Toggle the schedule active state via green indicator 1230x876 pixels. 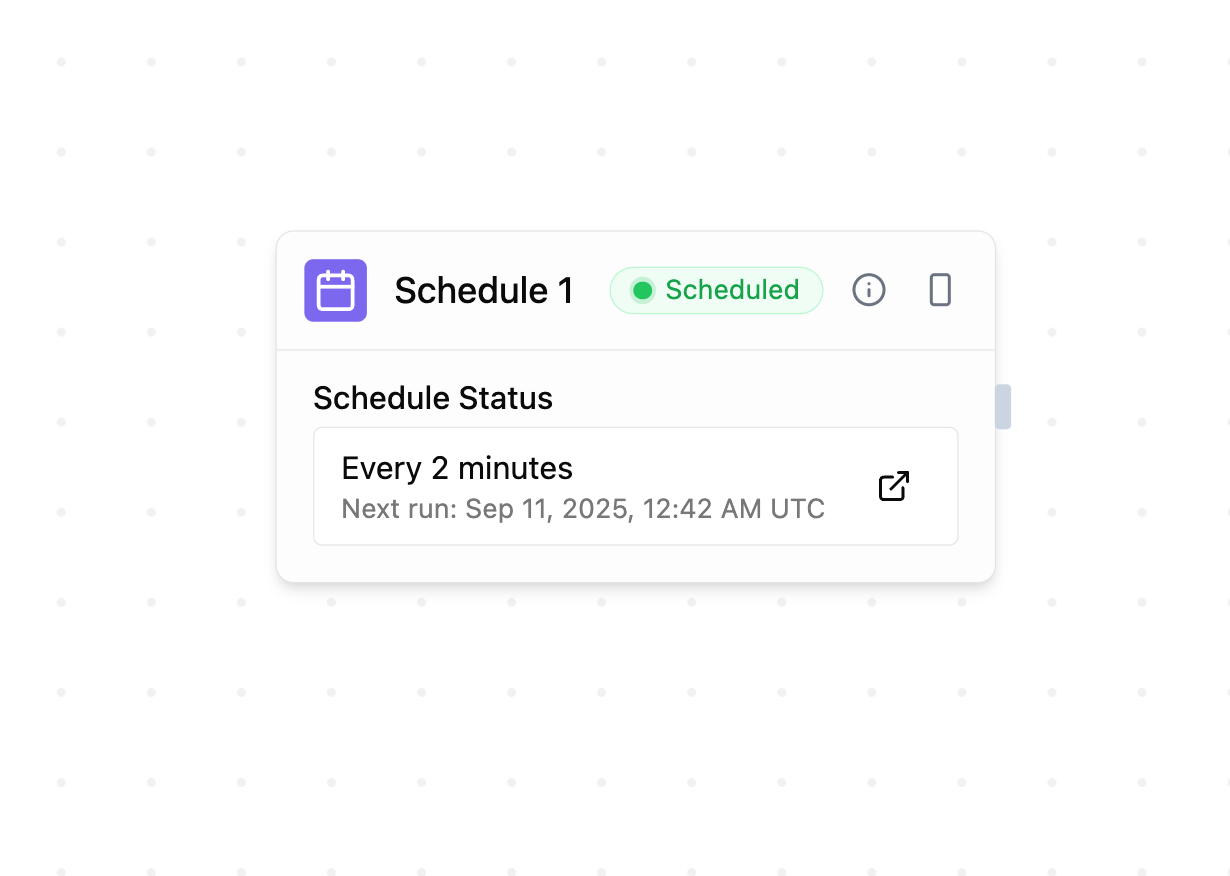(x=644, y=290)
